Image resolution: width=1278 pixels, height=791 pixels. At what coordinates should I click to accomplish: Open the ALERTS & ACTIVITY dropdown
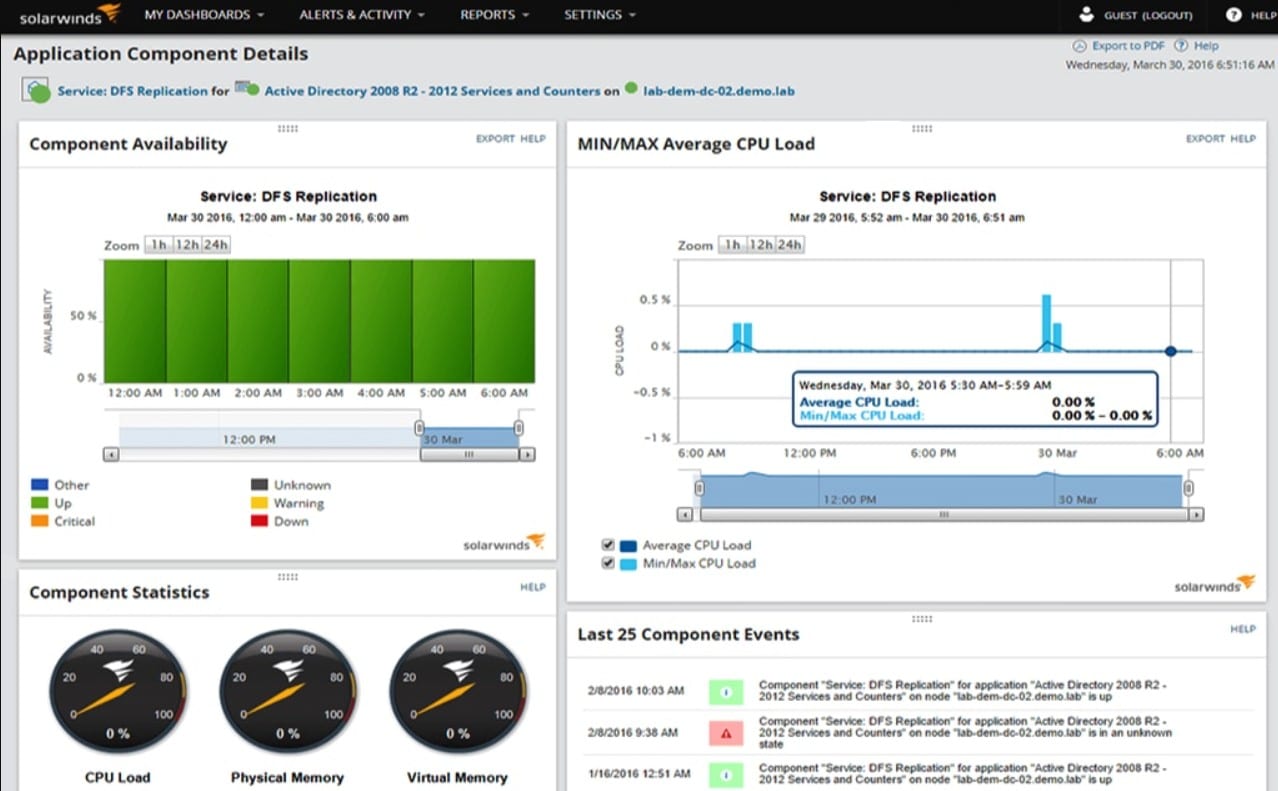[x=361, y=14]
